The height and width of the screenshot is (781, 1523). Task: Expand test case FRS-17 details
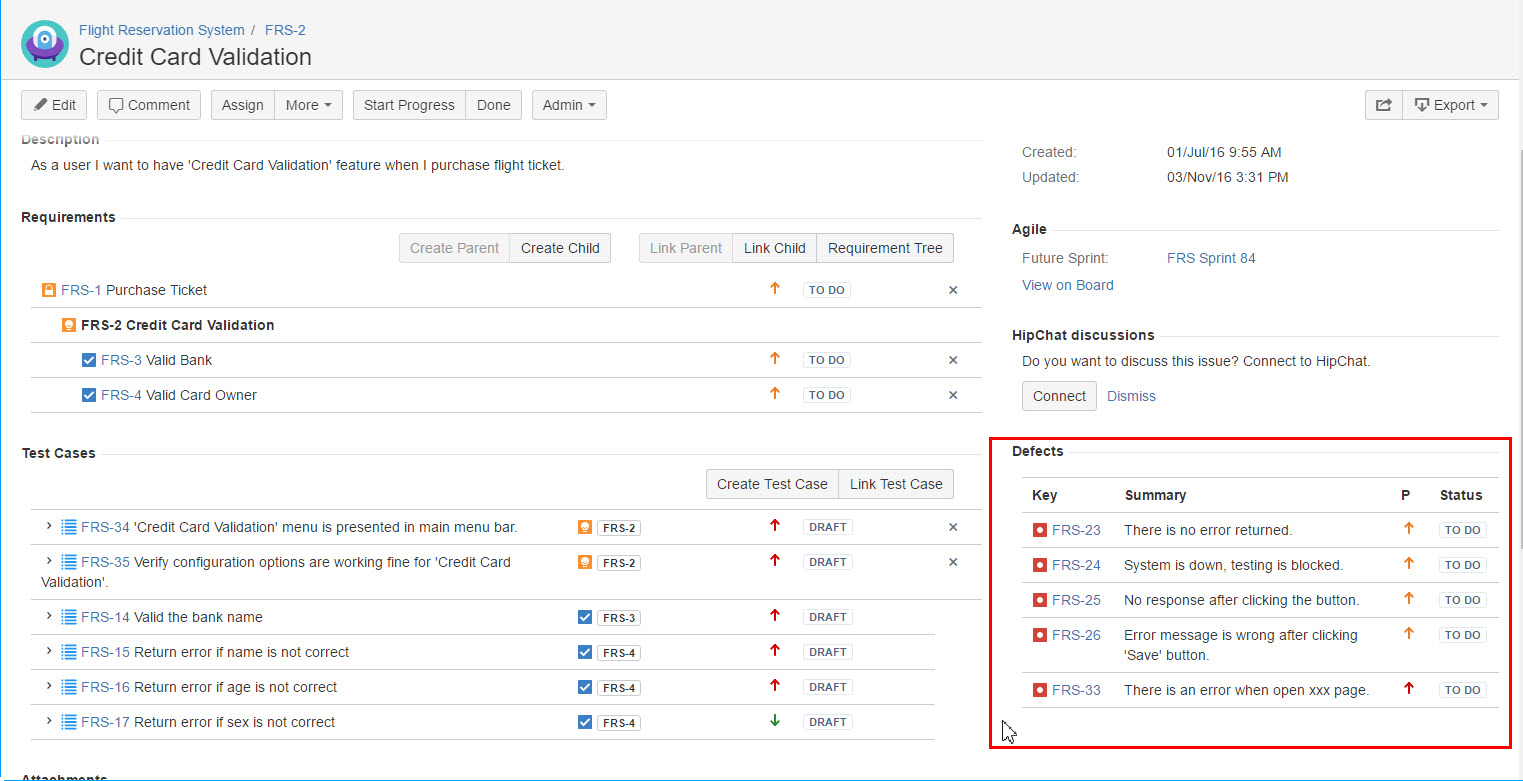(x=48, y=721)
